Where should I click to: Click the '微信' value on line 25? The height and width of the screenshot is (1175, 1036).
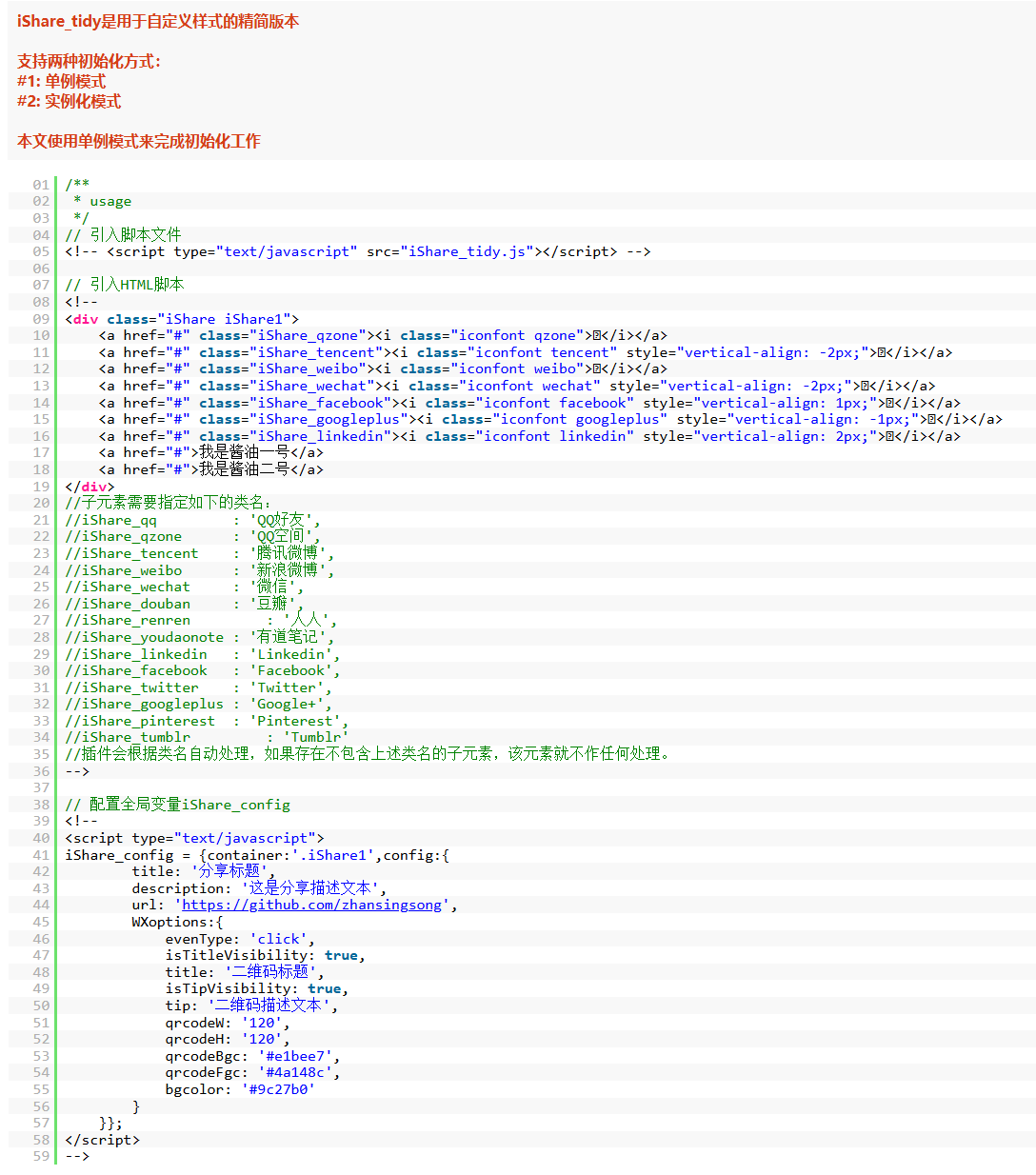click(x=272, y=587)
